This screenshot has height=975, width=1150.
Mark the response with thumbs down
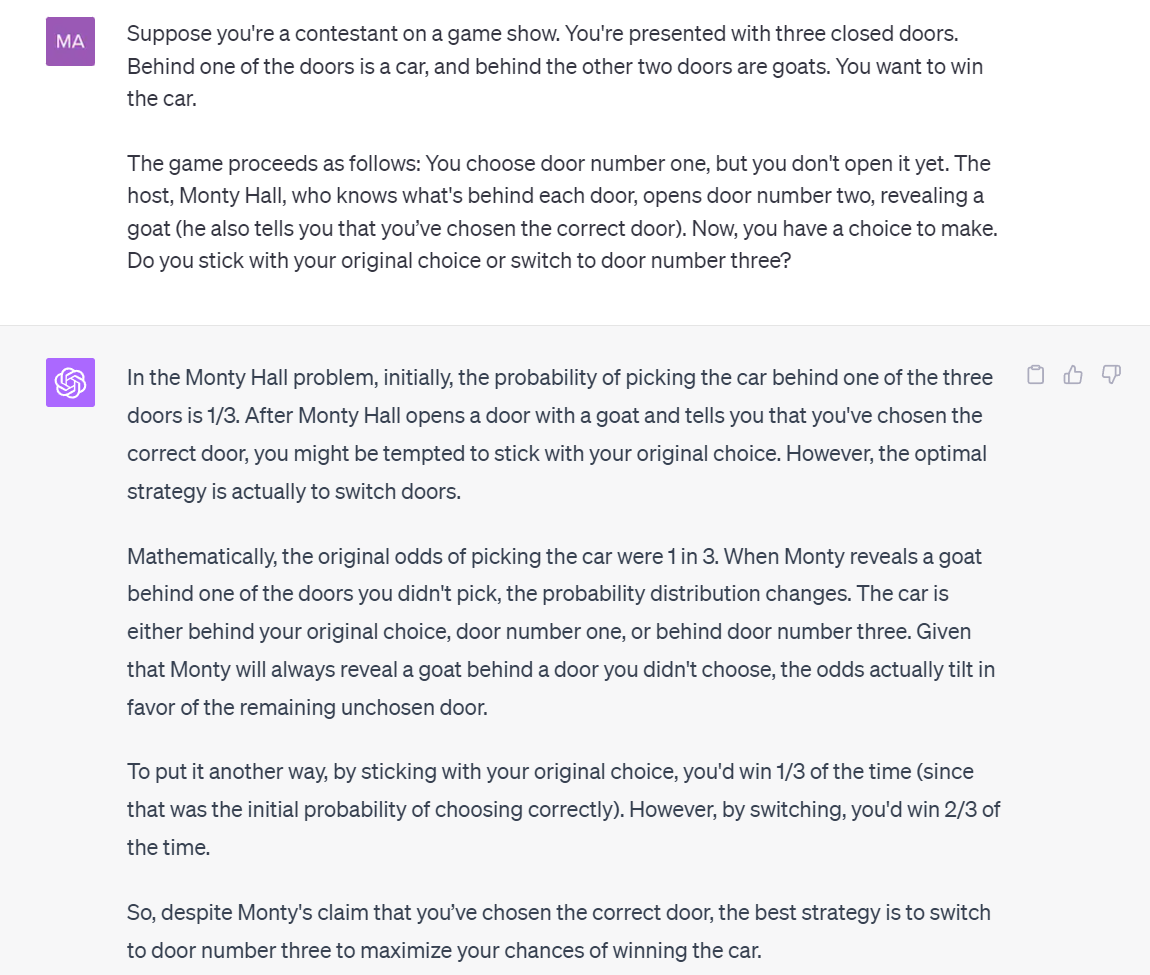coord(1111,375)
